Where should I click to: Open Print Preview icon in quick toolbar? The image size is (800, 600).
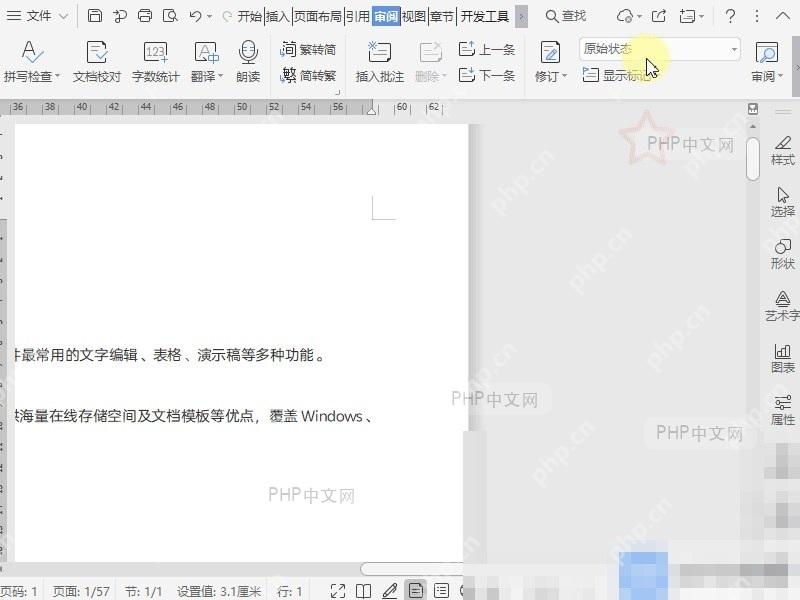170,16
